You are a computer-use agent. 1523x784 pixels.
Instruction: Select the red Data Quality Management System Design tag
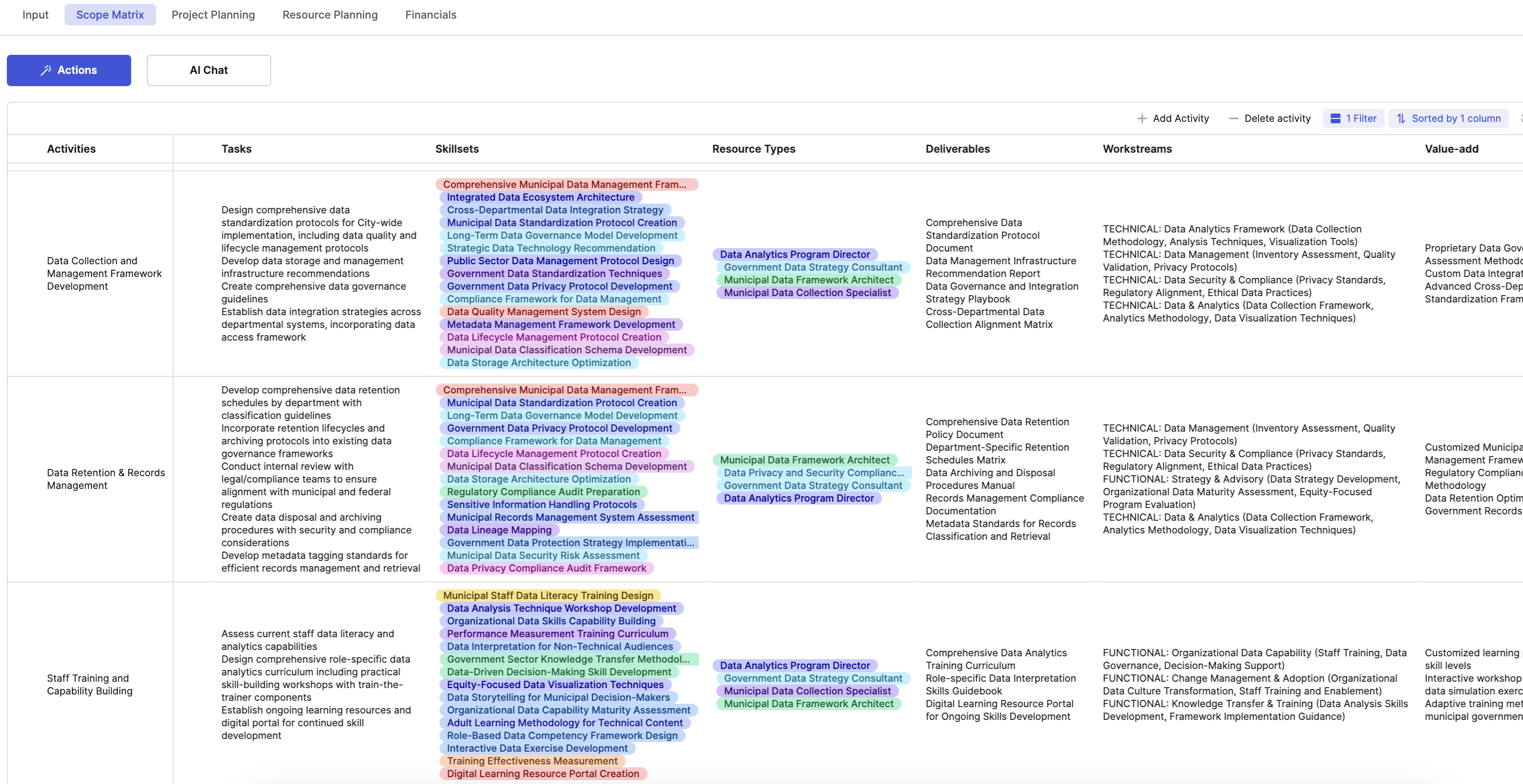coord(543,312)
